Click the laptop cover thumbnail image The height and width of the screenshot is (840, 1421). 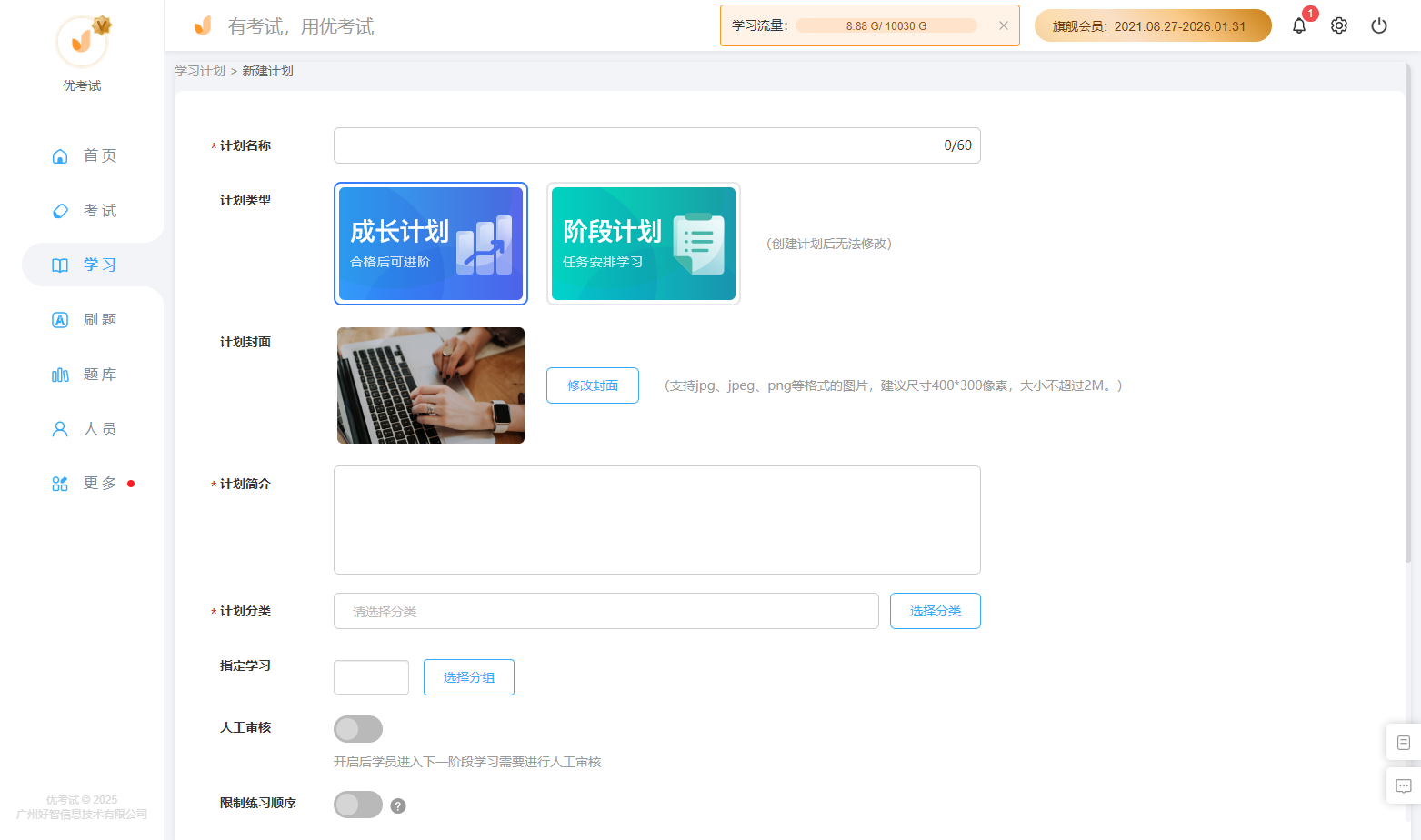pyautogui.click(x=431, y=385)
